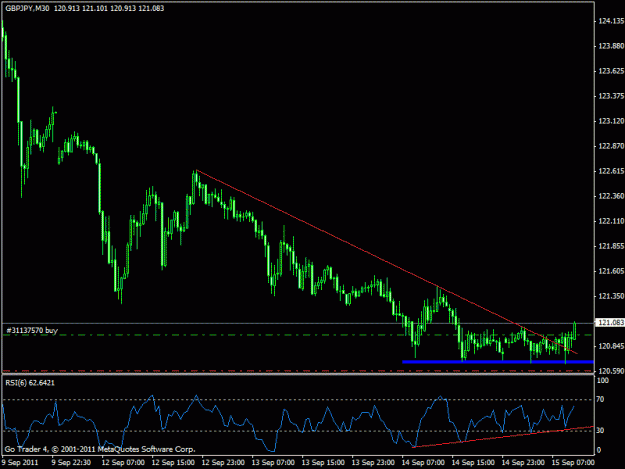
Task: Click the 123.375 price scale label
Action: 611,96
